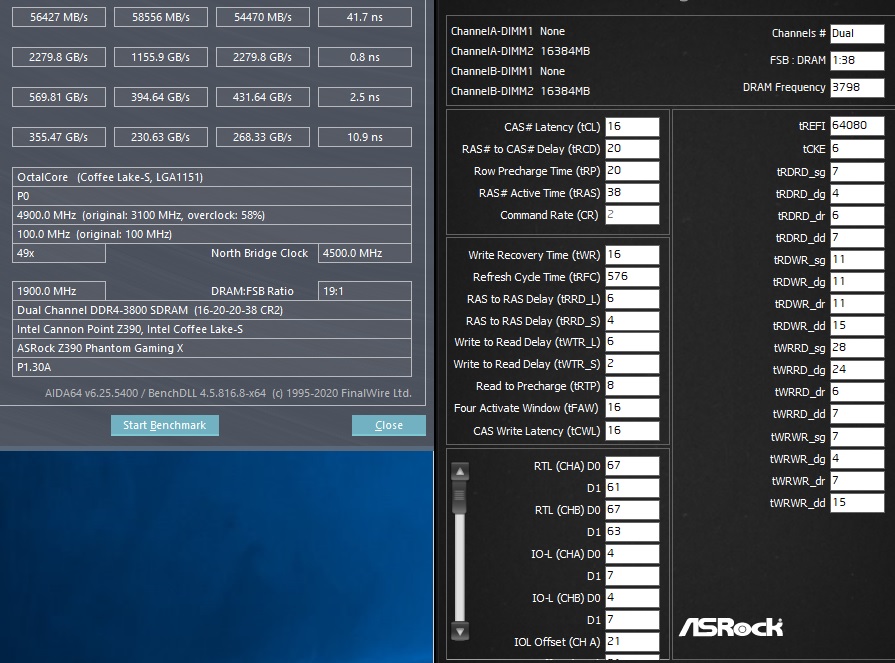Click scroll up arrow in the ASRock timing panel
The height and width of the screenshot is (663, 895).
459,471
